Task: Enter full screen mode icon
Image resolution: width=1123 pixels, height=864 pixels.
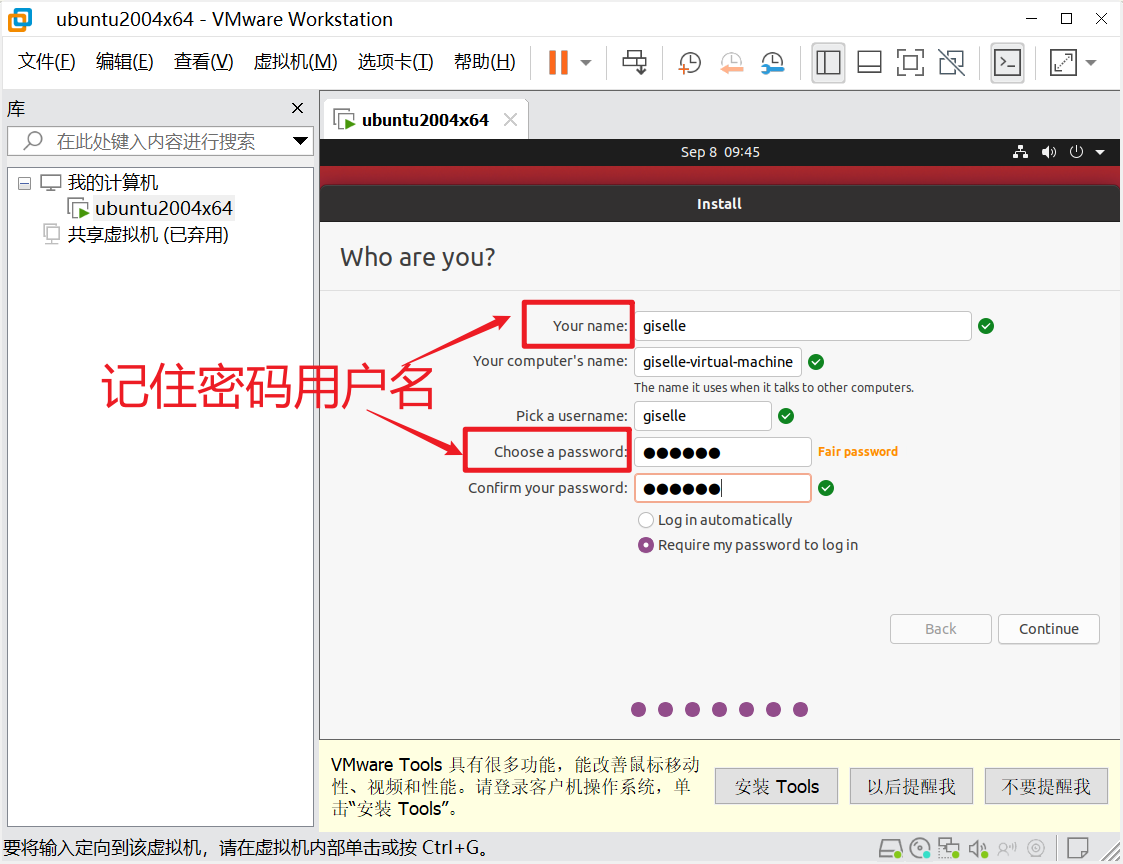Action: click(x=910, y=63)
